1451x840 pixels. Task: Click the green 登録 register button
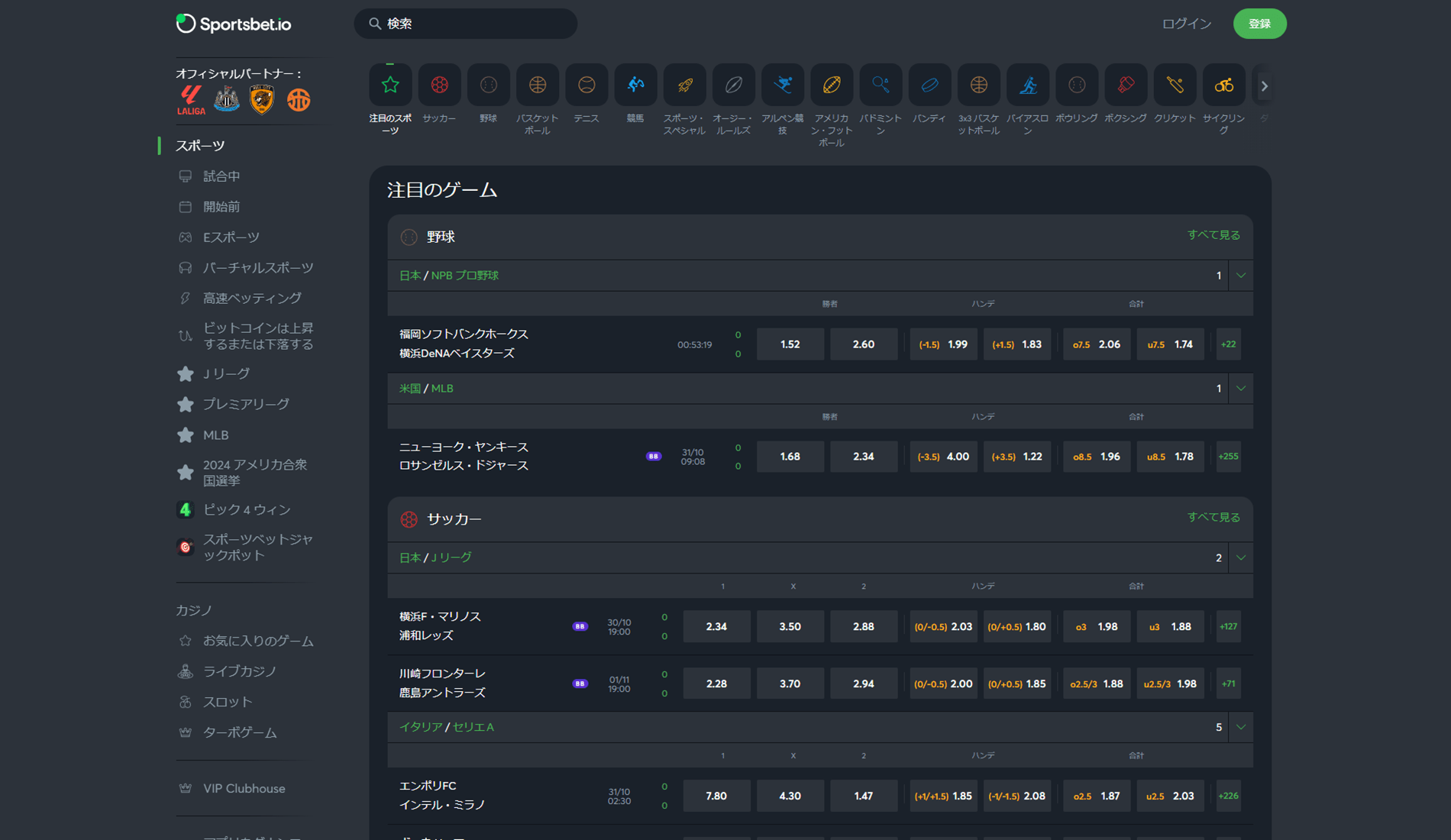pyautogui.click(x=1259, y=24)
